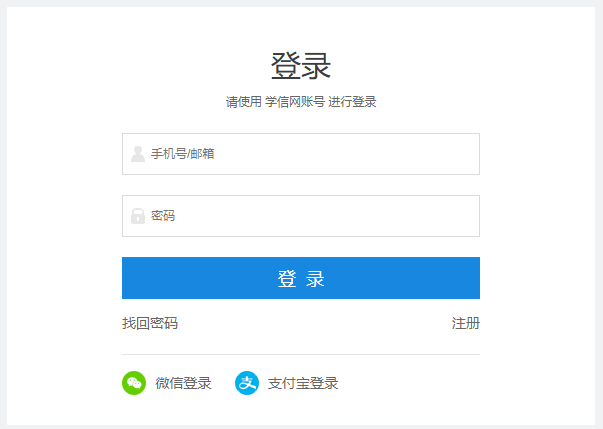This screenshot has width=603, height=429.
Task: Click the horizontal divider above social logins
Action: (x=300, y=354)
